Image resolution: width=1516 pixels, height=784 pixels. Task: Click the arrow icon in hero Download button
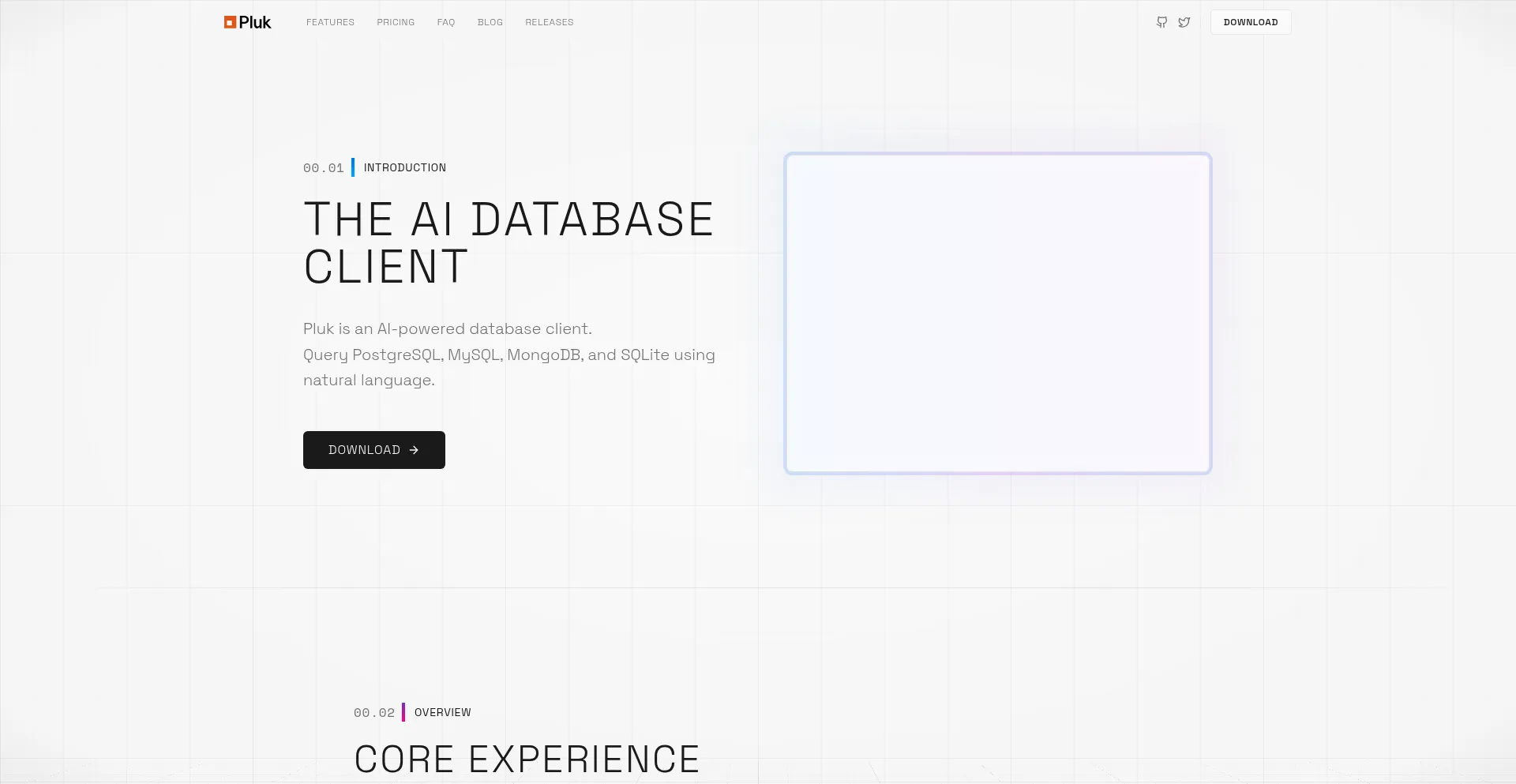pos(414,450)
